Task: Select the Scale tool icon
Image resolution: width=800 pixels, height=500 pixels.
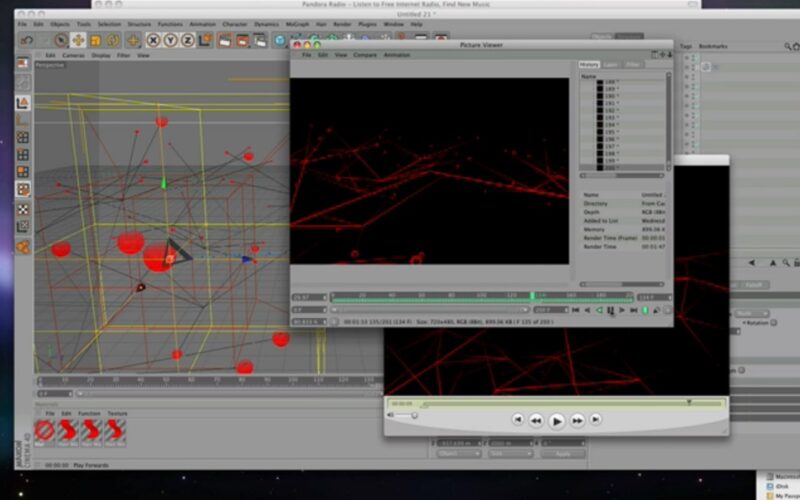Action: click(x=96, y=40)
